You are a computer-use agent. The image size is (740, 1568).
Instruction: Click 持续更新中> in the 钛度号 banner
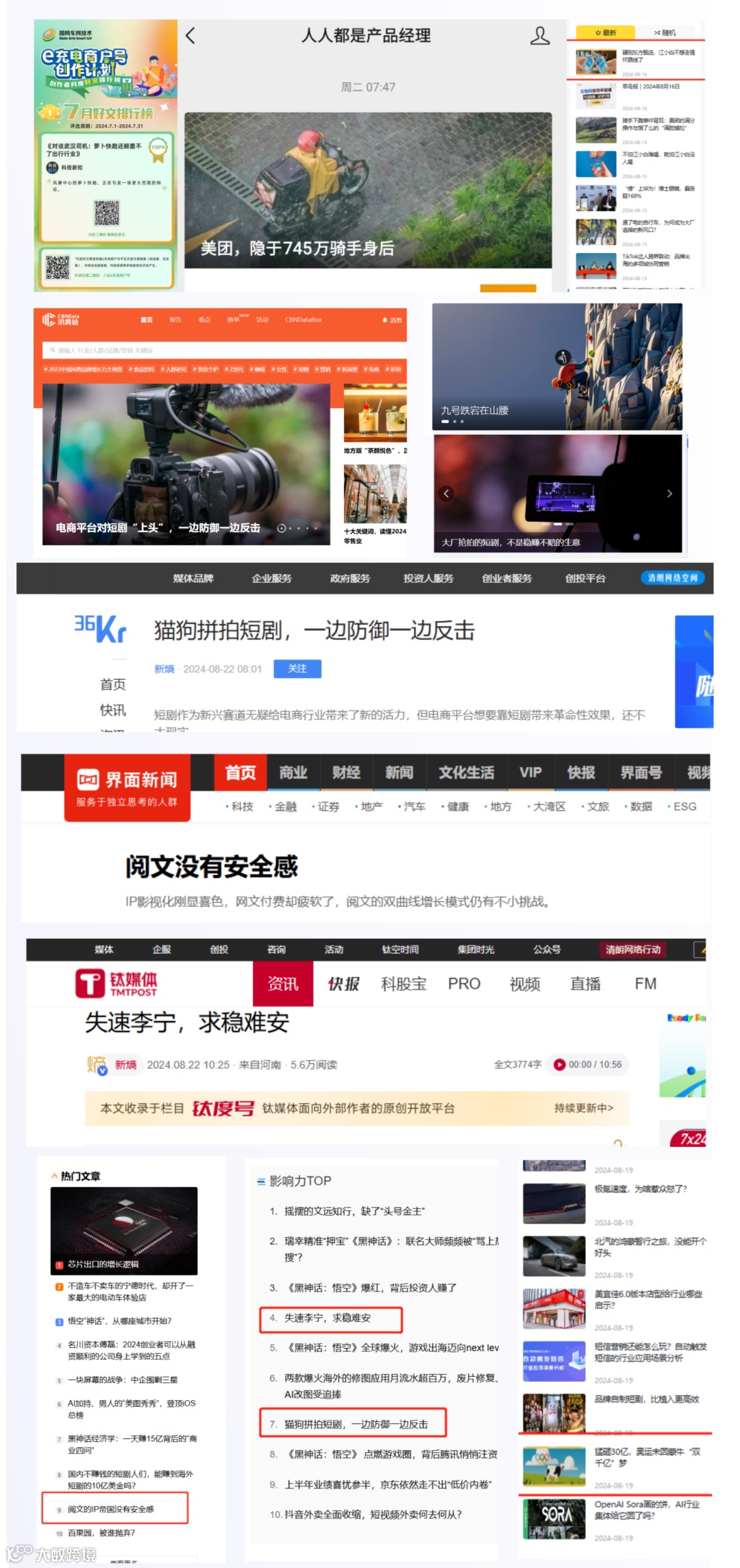(584, 1108)
